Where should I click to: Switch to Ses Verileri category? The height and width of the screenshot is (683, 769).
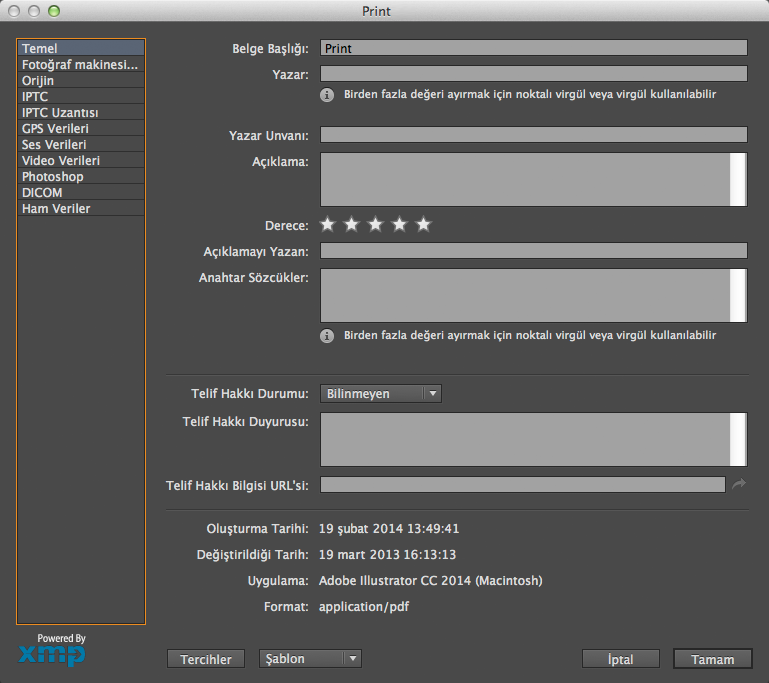click(x=81, y=144)
